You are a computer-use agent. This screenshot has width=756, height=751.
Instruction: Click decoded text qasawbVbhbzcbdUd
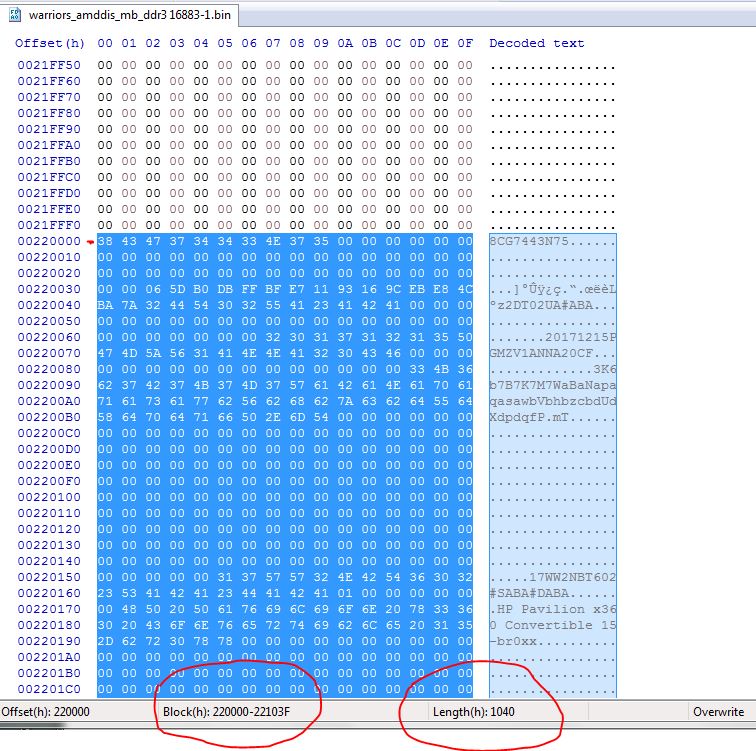pyautogui.click(x=553, y=401)
